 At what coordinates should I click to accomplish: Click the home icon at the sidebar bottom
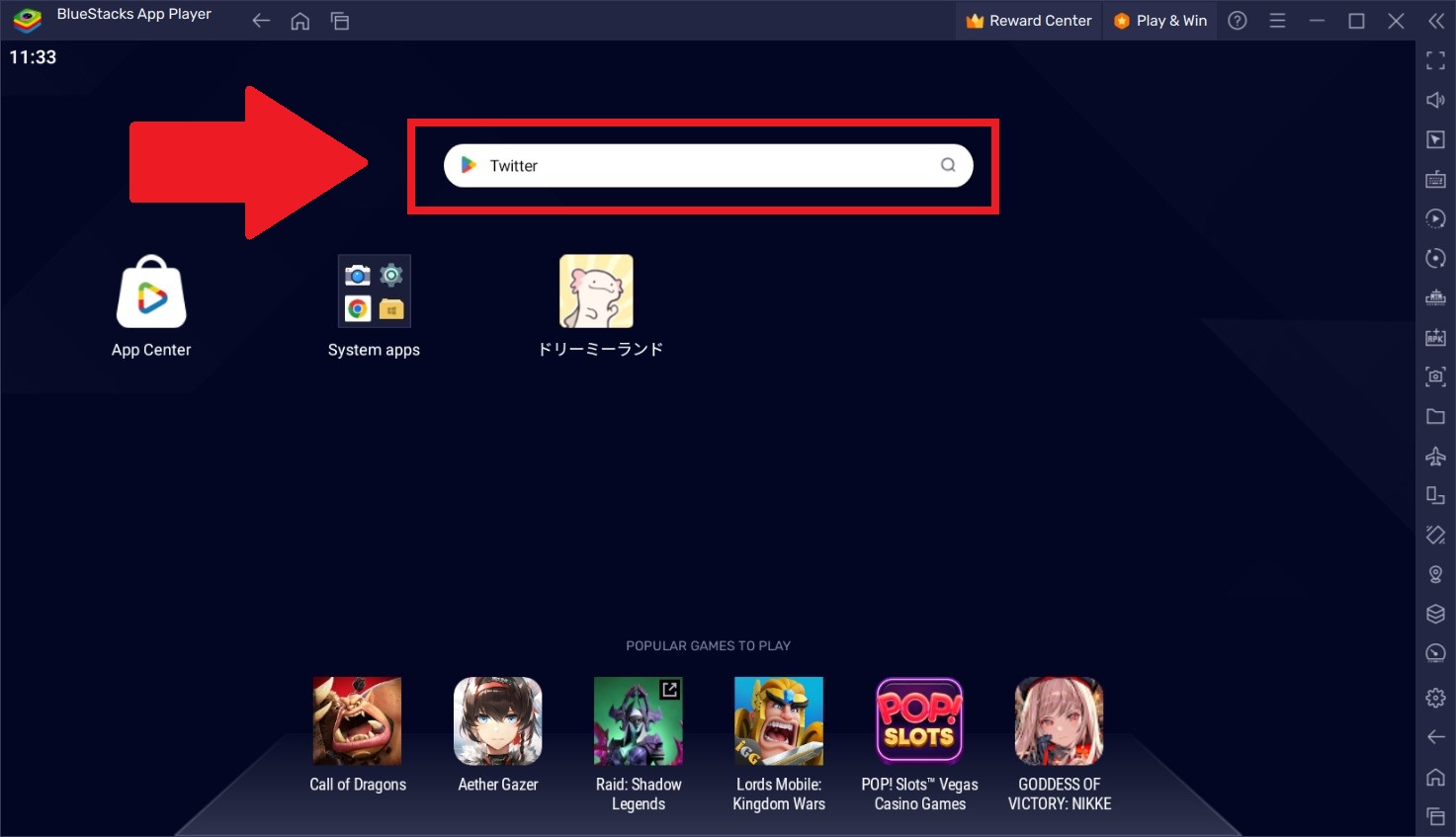coord(1436,777)
